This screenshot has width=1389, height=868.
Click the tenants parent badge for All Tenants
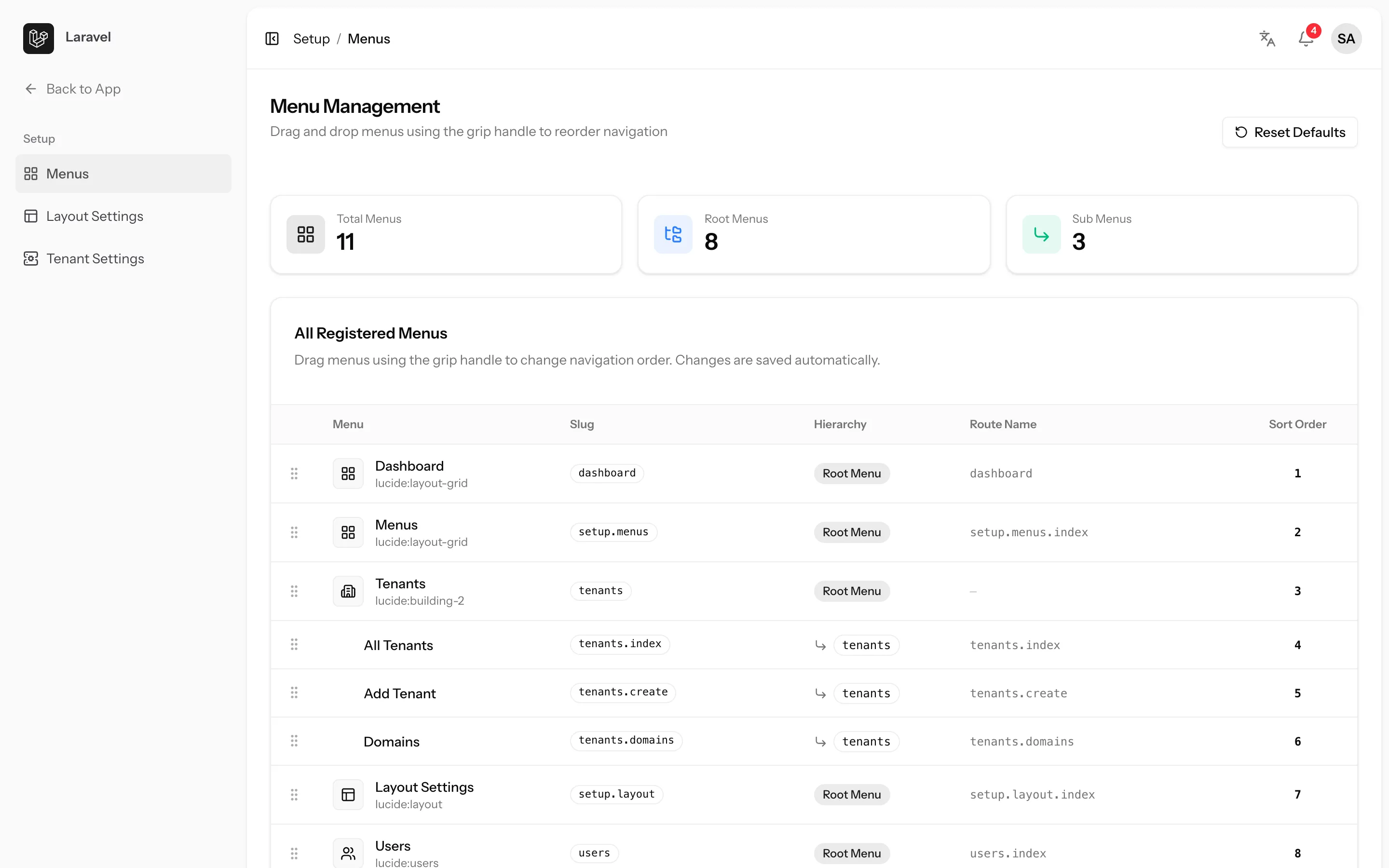866,645
